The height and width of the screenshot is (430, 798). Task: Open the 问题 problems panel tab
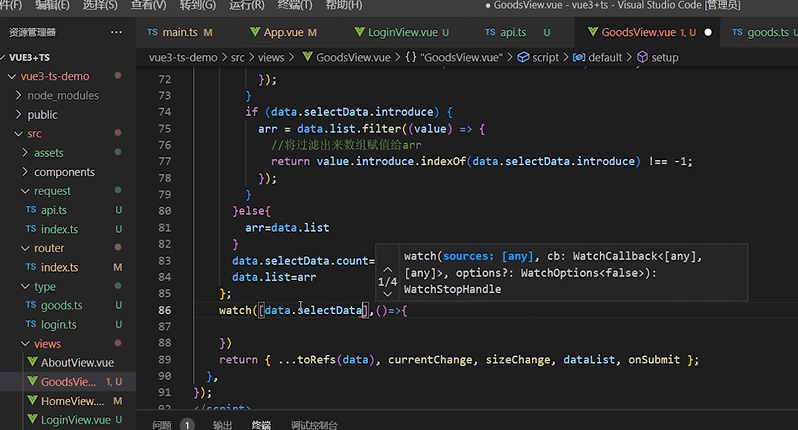pos(162,425)
